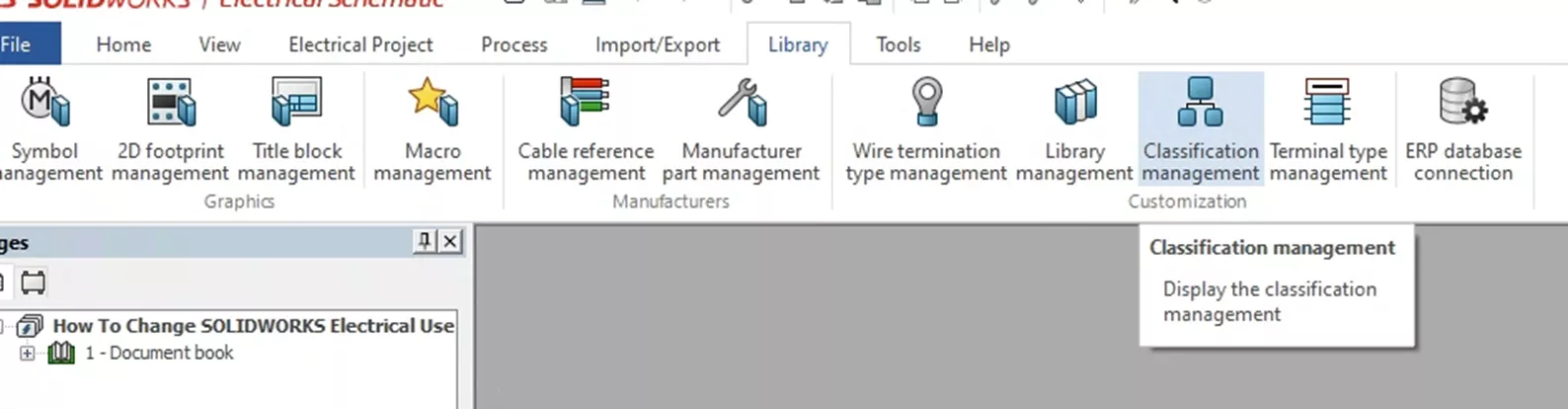Switch to the Import/Export tab

pos(657,44)
